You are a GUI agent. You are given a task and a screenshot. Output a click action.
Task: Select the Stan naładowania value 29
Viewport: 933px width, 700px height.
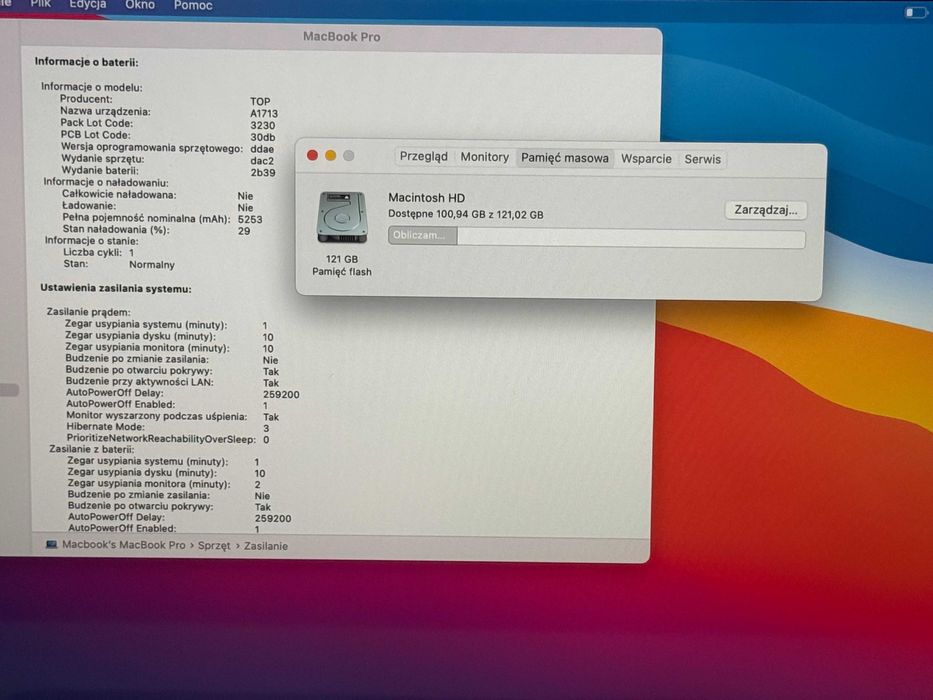[244, 231]
